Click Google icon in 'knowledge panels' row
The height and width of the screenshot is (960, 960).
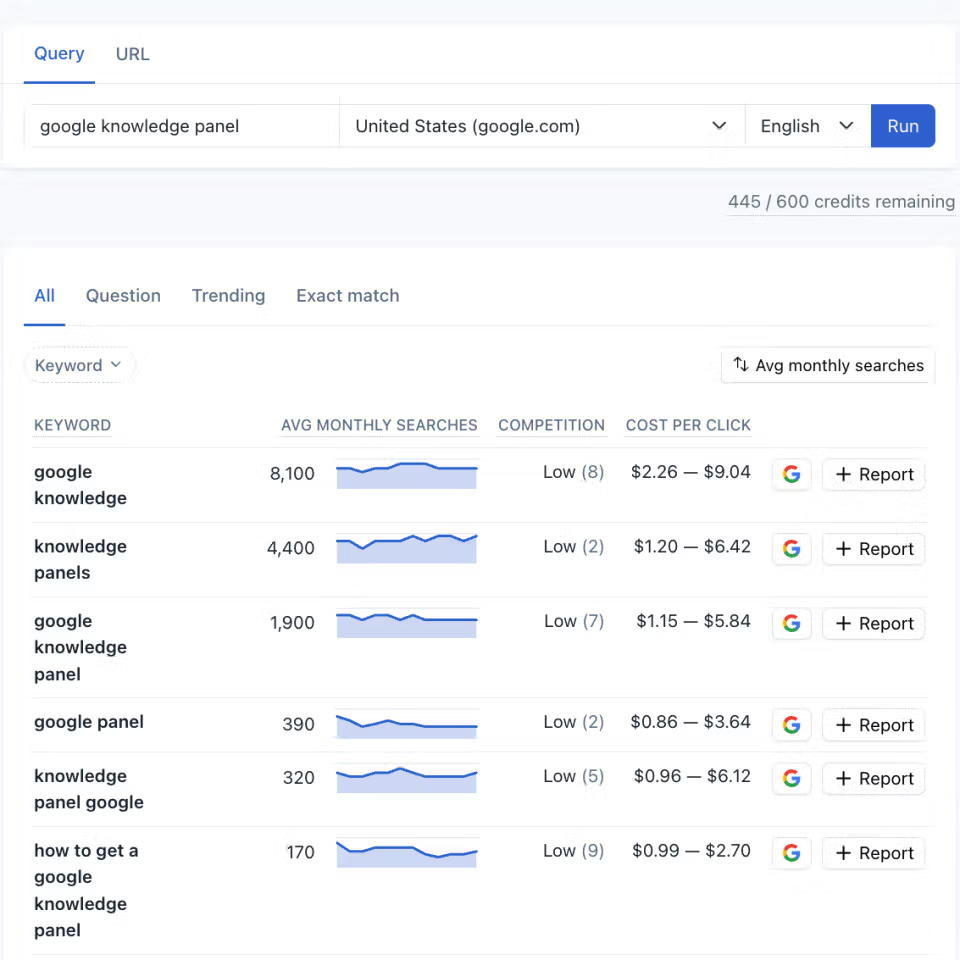tap(791, 548)
